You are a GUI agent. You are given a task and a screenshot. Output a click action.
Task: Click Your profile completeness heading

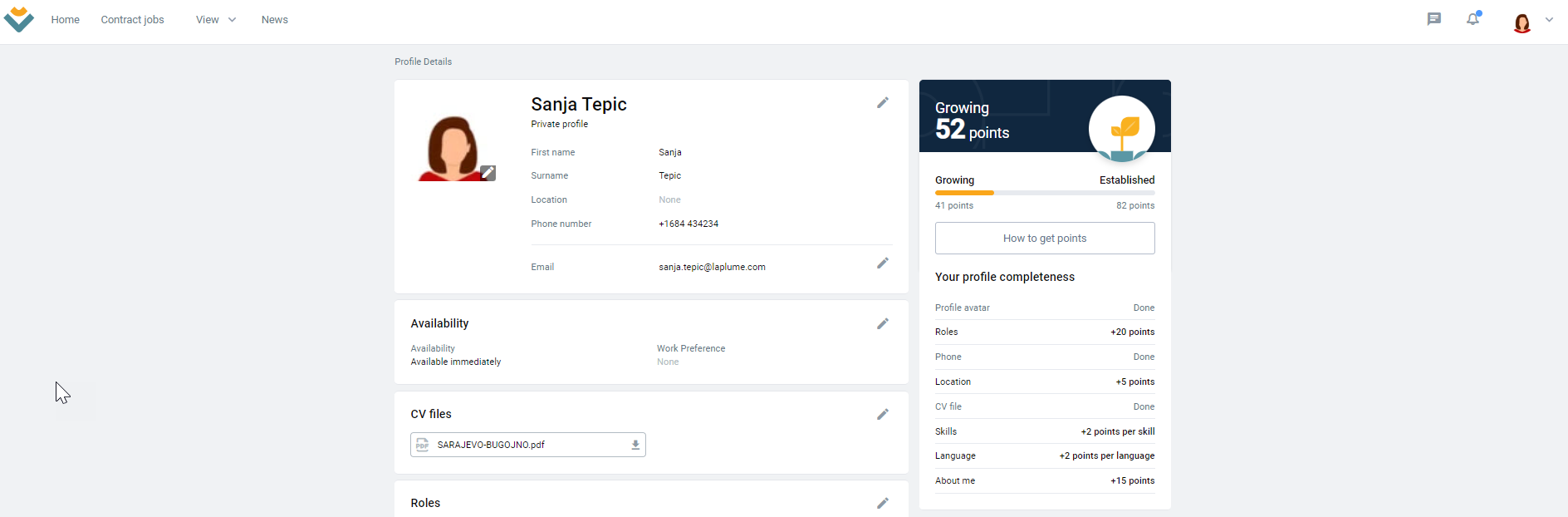click(1005, 278)
